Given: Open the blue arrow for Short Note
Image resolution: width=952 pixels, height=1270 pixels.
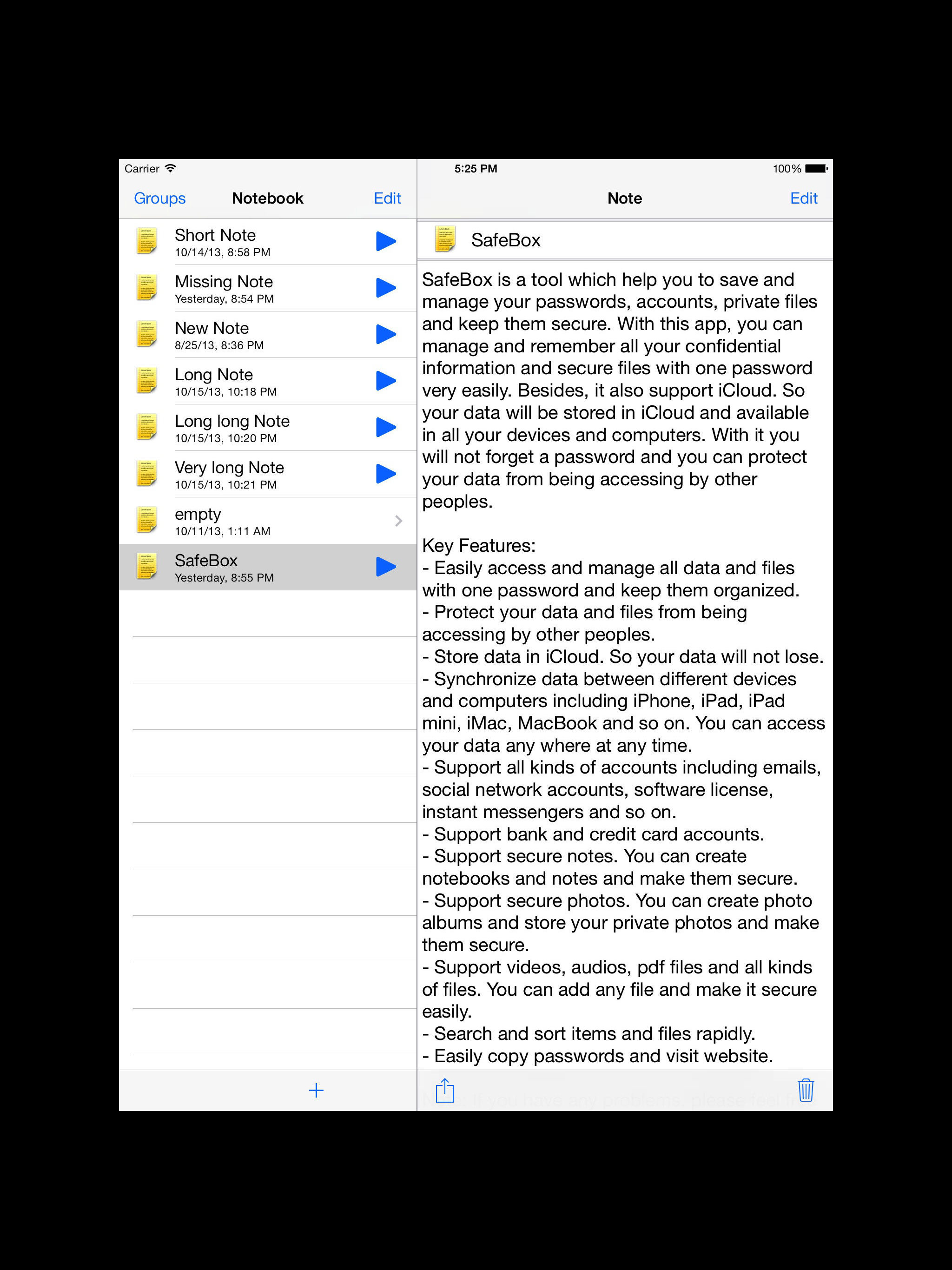Looking at the screenshot, I should (386, 241).
